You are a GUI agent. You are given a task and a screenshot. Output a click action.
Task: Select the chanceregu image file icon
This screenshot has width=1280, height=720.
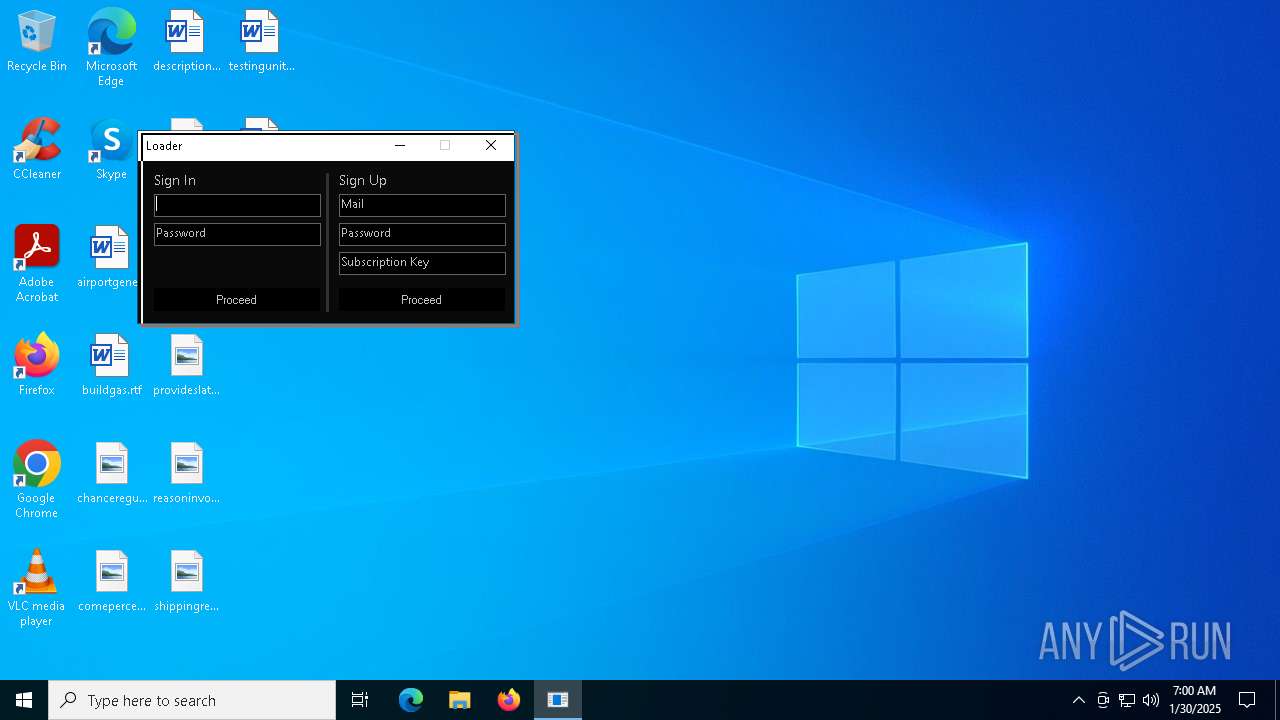[111, 474]
